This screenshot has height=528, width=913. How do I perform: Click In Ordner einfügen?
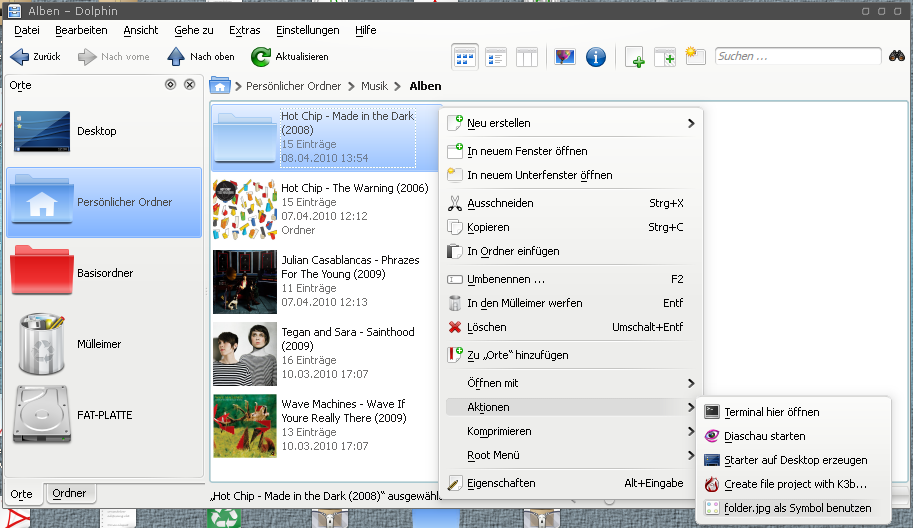click(571, 251)
